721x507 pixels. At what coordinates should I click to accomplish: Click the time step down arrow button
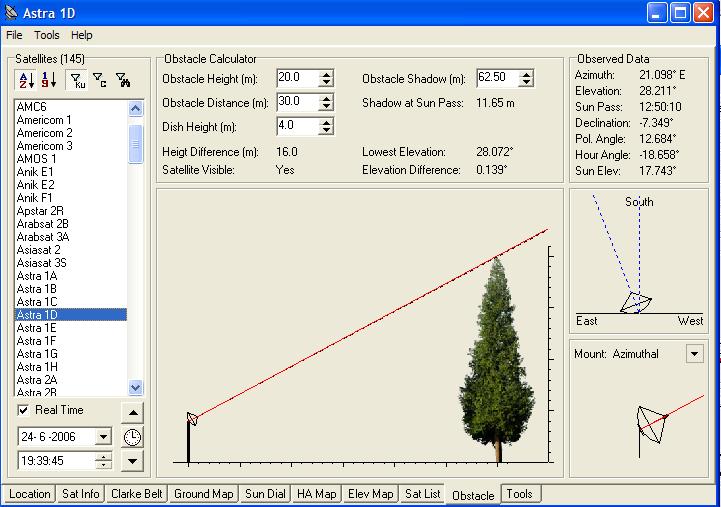tap(132, 461)
